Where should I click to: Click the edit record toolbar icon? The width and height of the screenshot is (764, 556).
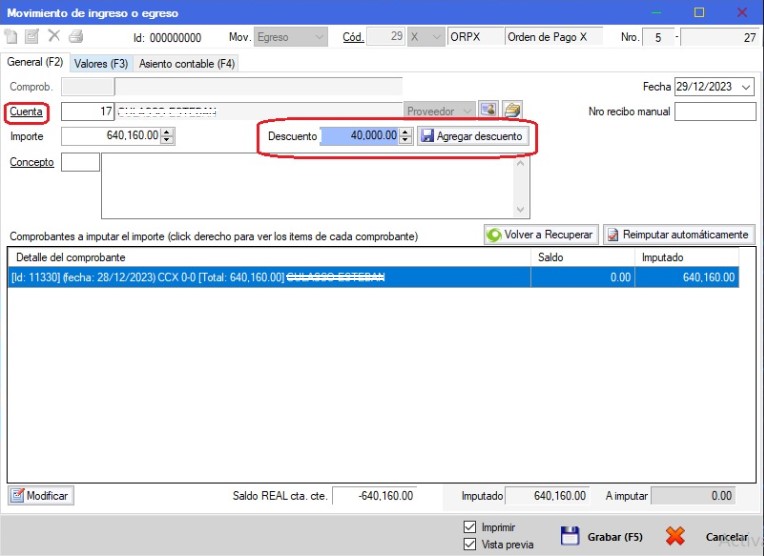pos(31,37)
